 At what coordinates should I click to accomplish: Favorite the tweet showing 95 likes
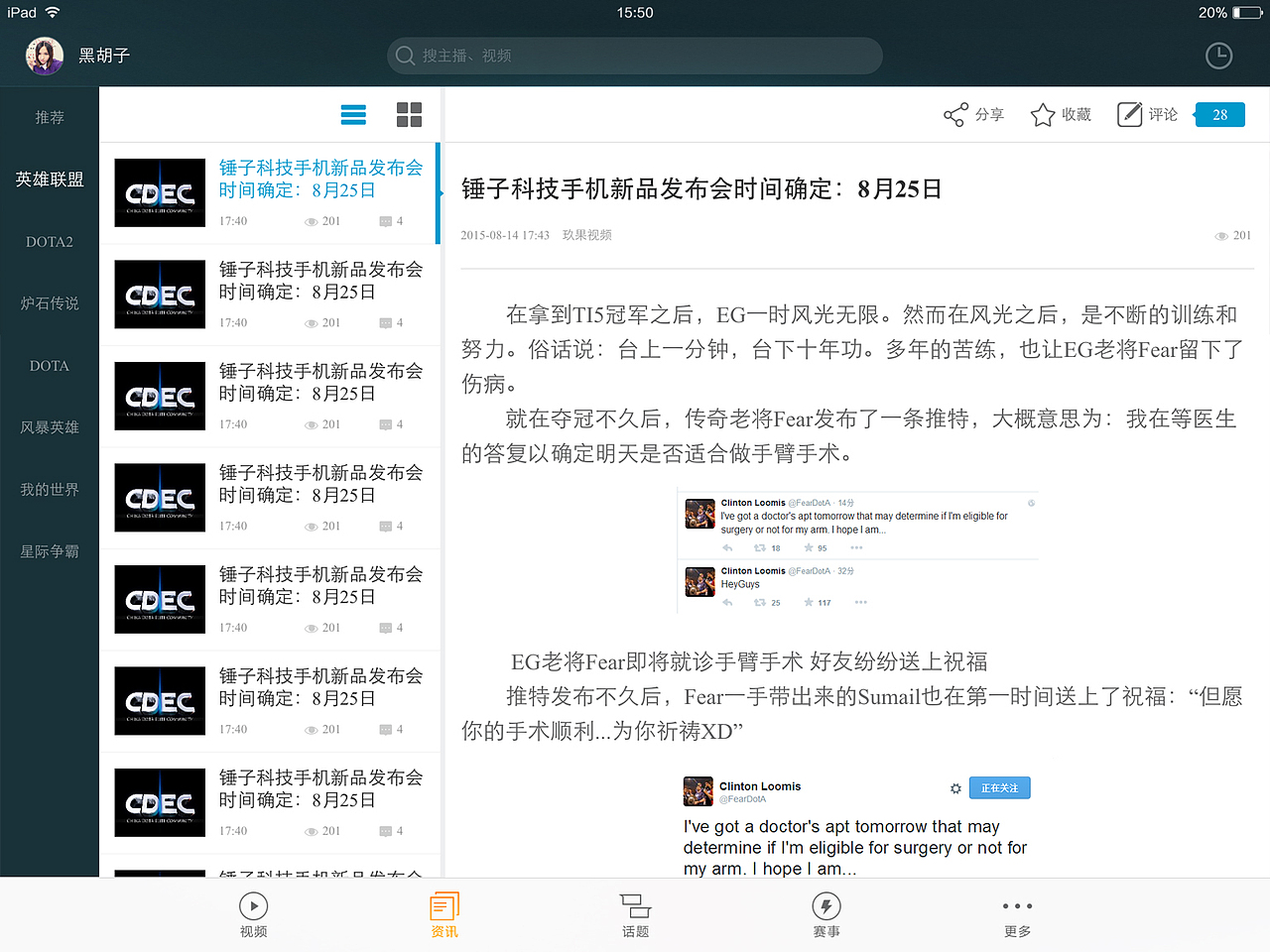point(809,547)
